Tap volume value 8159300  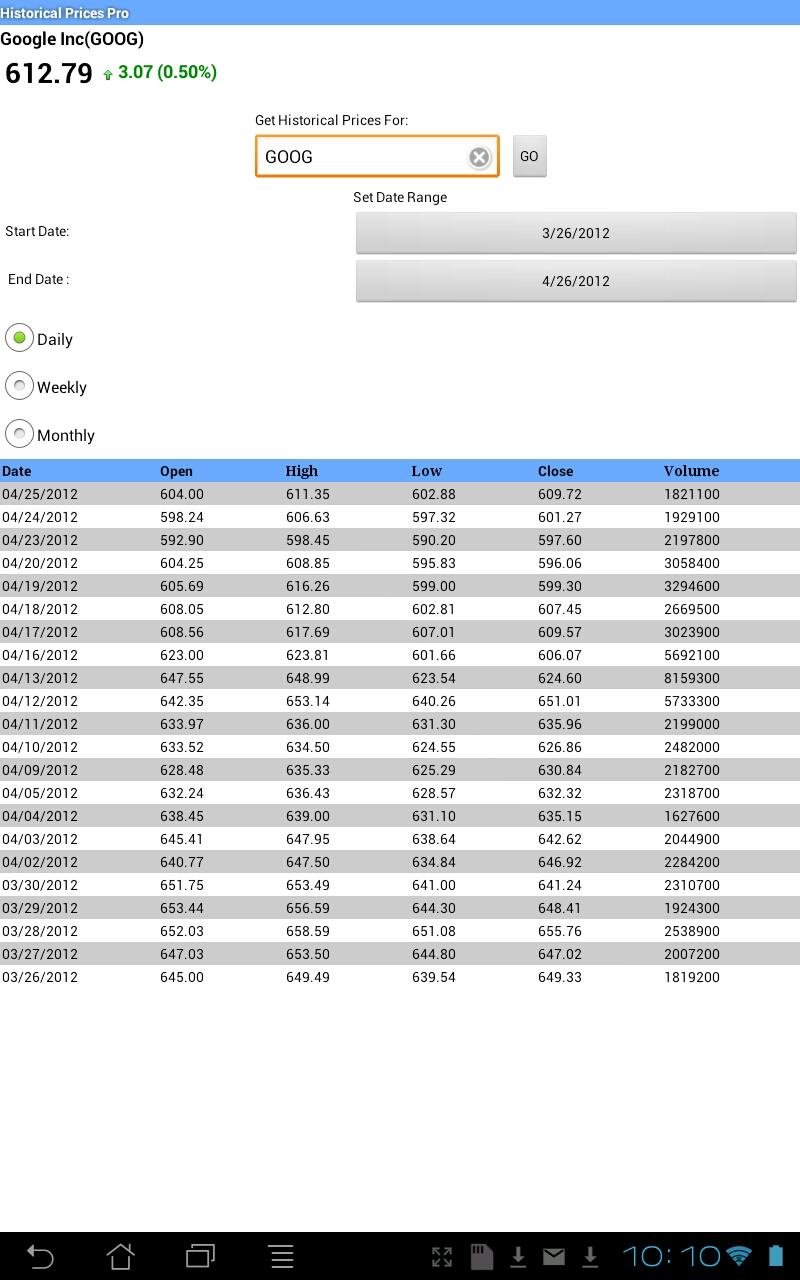pos(692,678)
